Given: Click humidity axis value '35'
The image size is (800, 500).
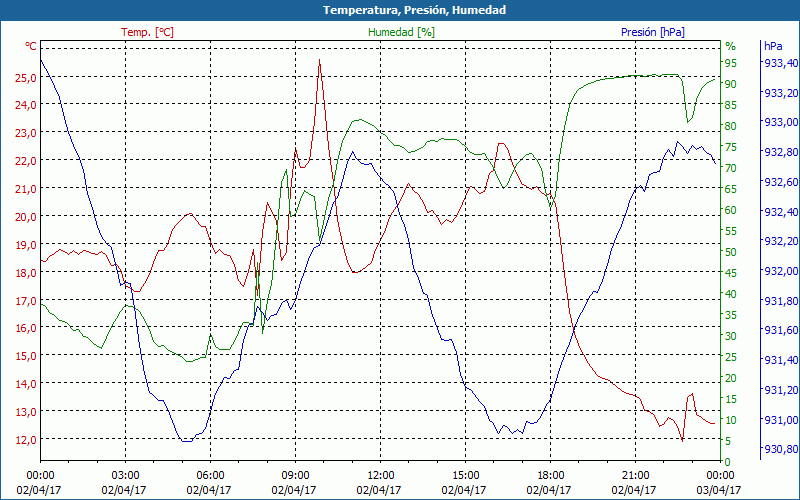Looking at the screenshot, I should [731, 315].
